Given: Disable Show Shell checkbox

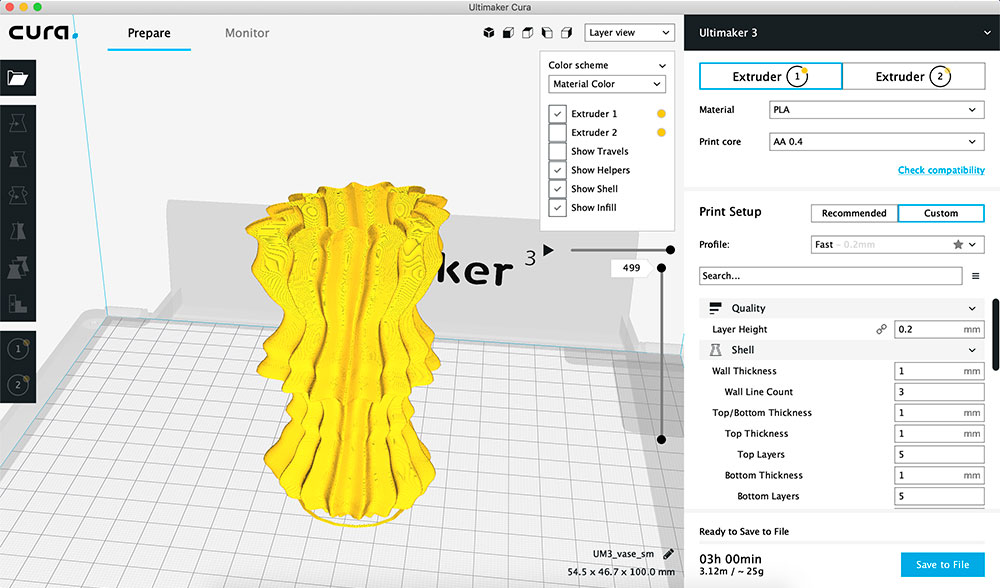Looking at the screenshot, I should click(x=557, y=189).
